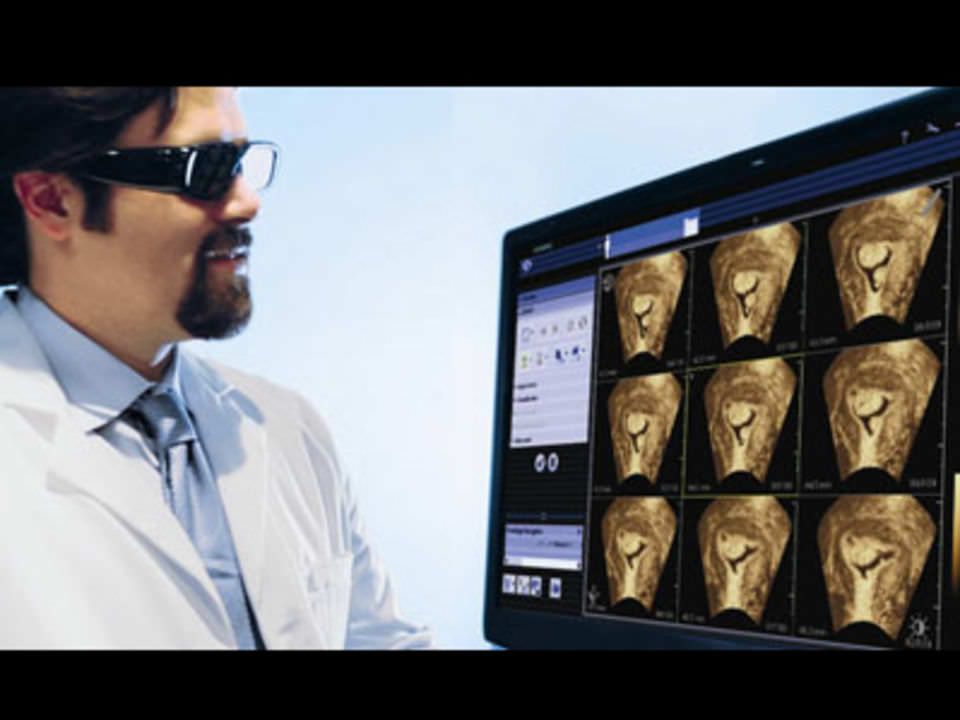The image size is (960, 720).
Task: Click the last icon in the bottom-left toolbar
Action: click(x=555, y=586)
